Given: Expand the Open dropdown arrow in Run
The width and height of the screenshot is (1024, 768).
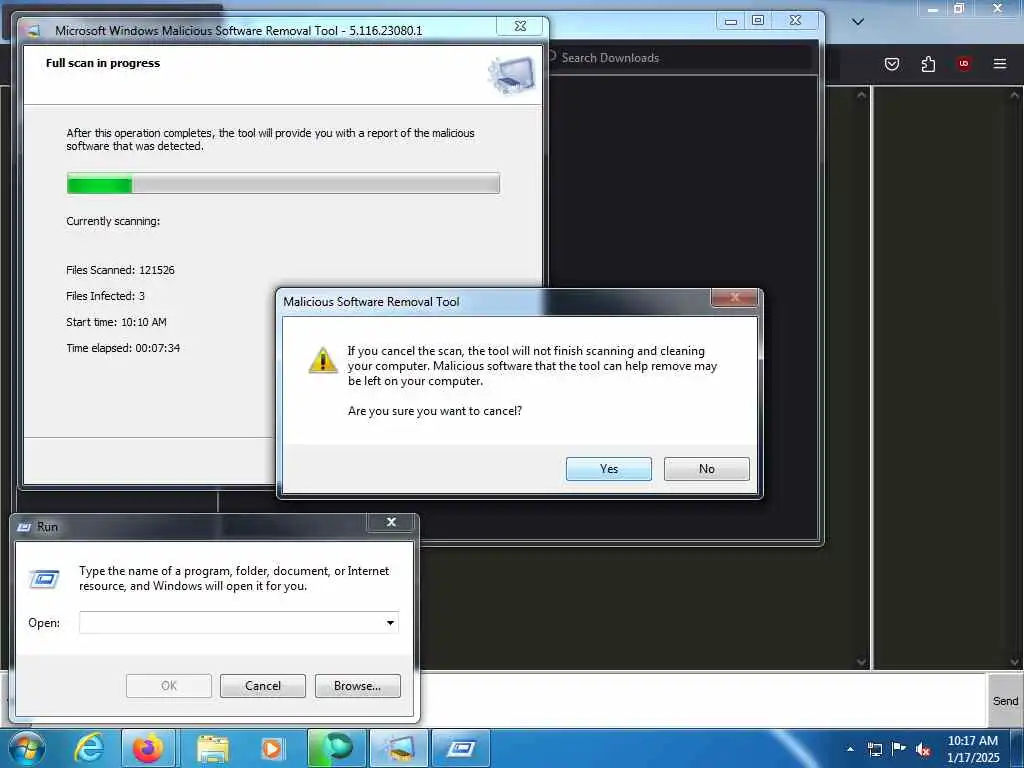Looking at the screenshot, I should [391, 622].
